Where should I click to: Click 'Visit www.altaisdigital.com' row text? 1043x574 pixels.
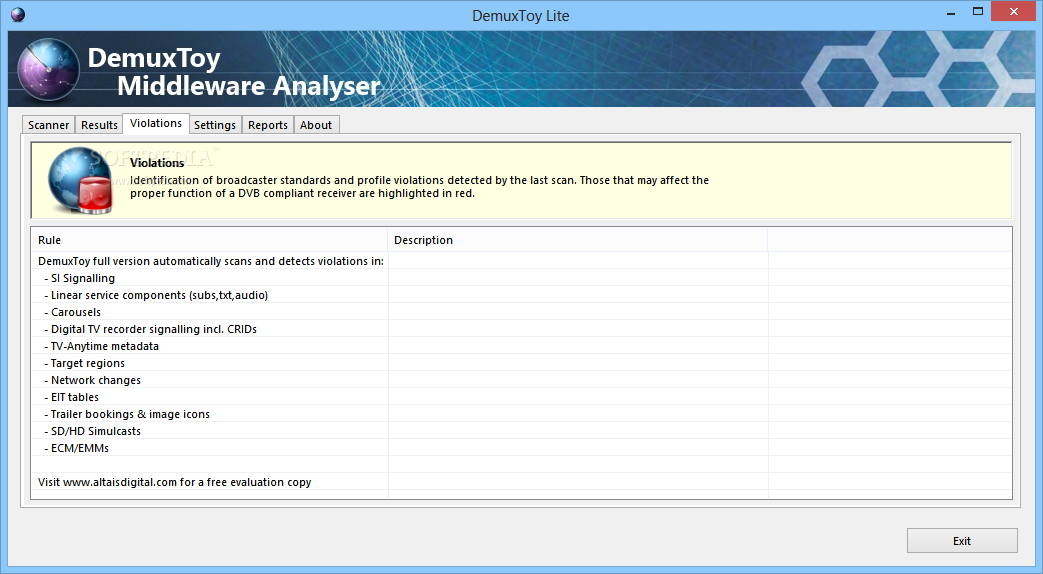pyautogui.click(x=174, y=482)
